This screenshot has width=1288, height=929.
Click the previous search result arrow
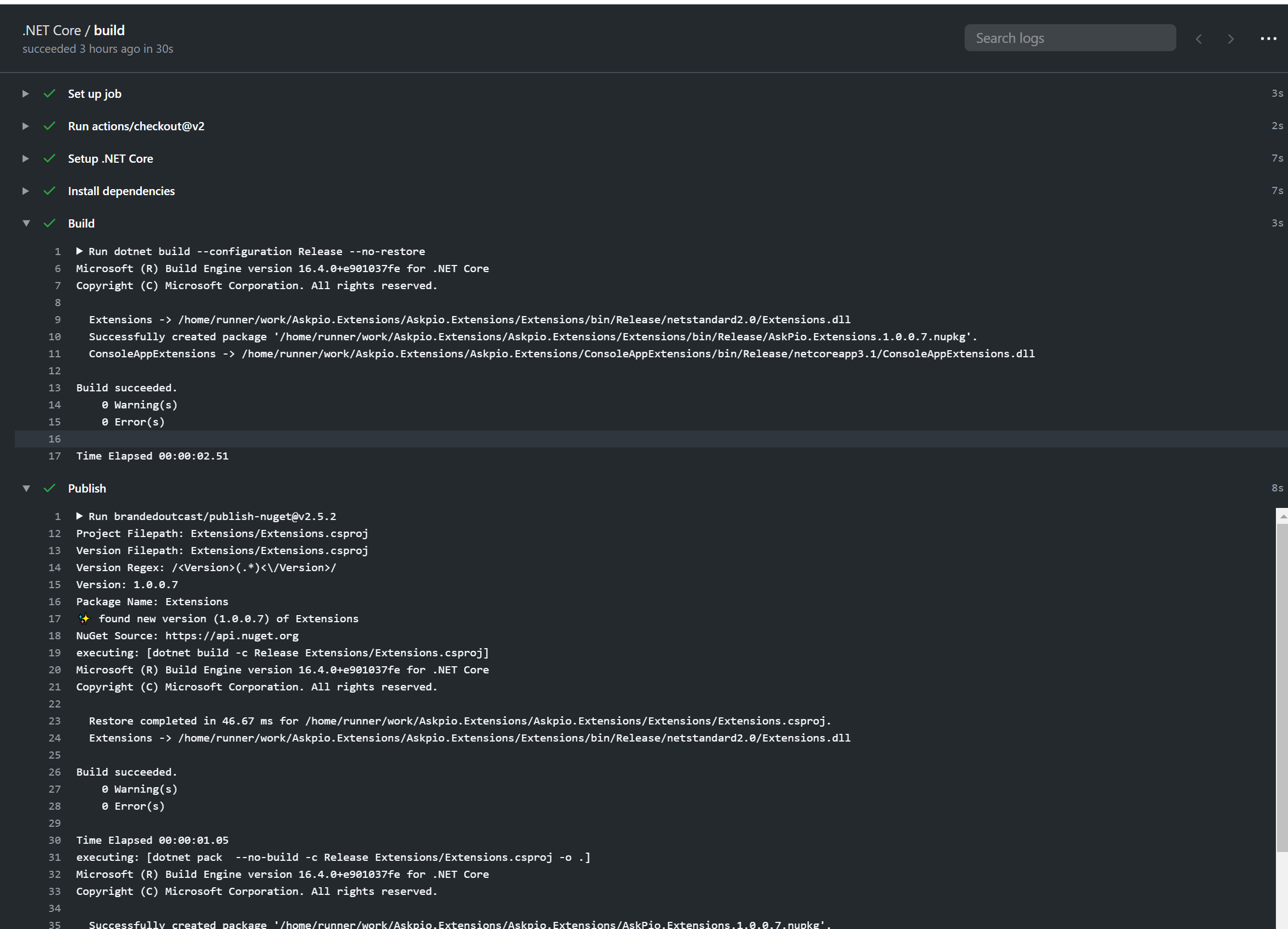coord(1198,38)
